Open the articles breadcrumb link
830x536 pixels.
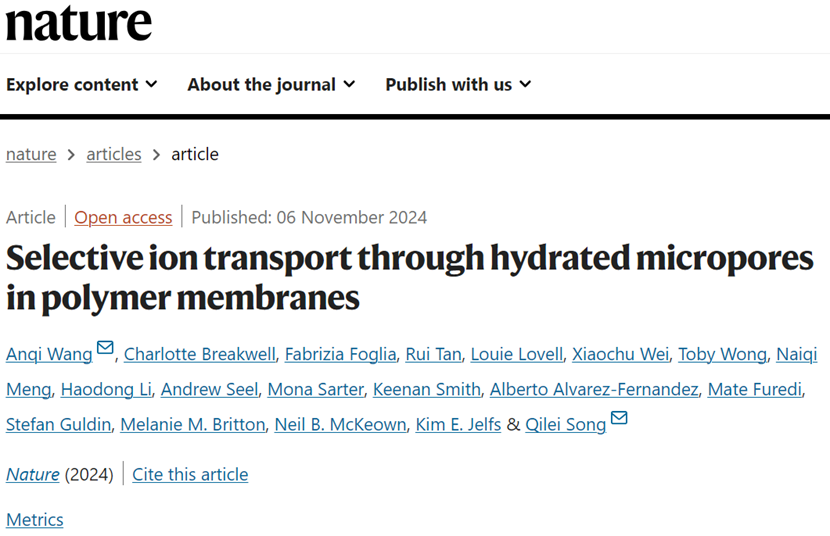114,155
